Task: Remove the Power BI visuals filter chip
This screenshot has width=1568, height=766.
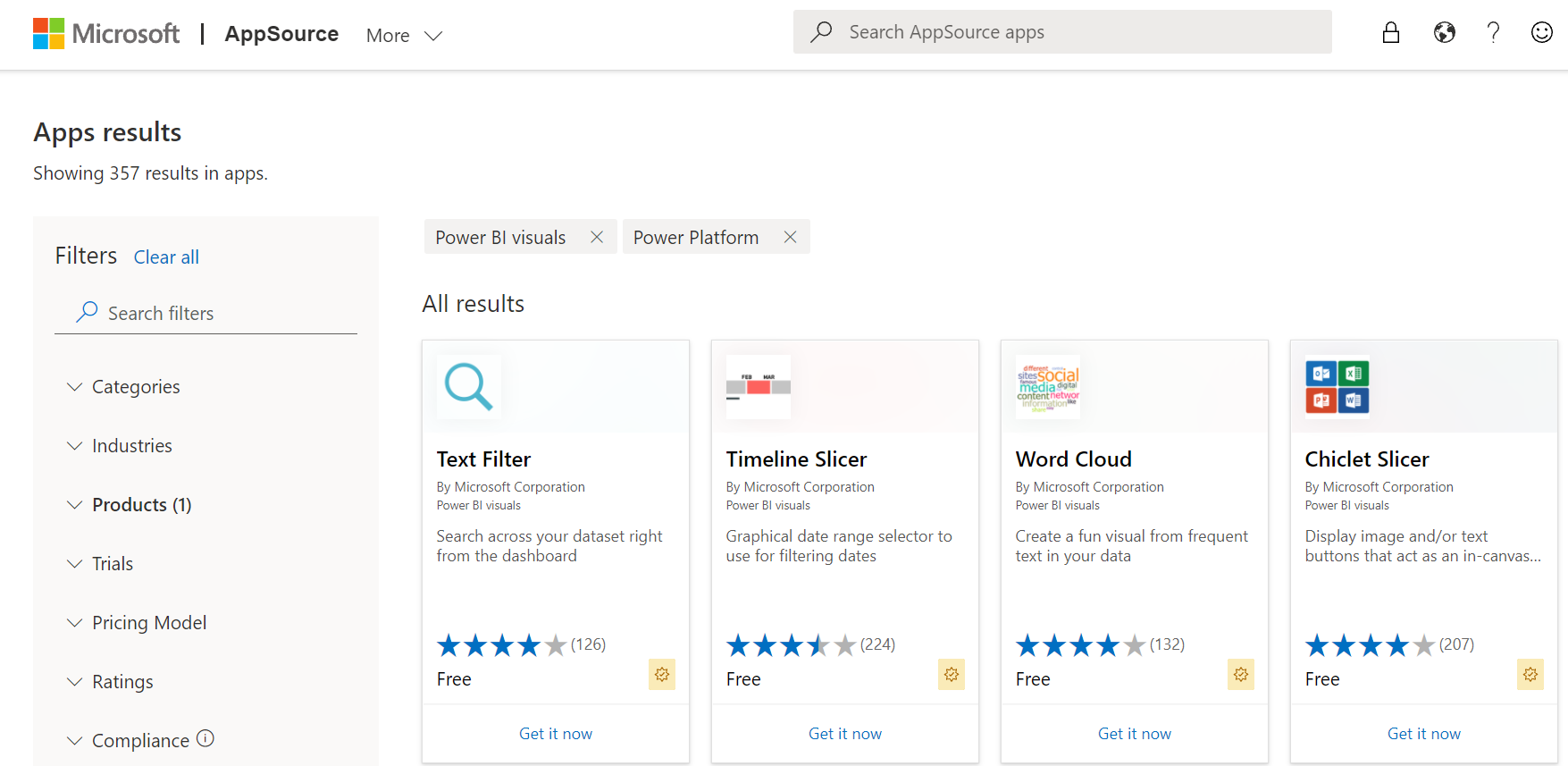Action: (x=597, y=237)
